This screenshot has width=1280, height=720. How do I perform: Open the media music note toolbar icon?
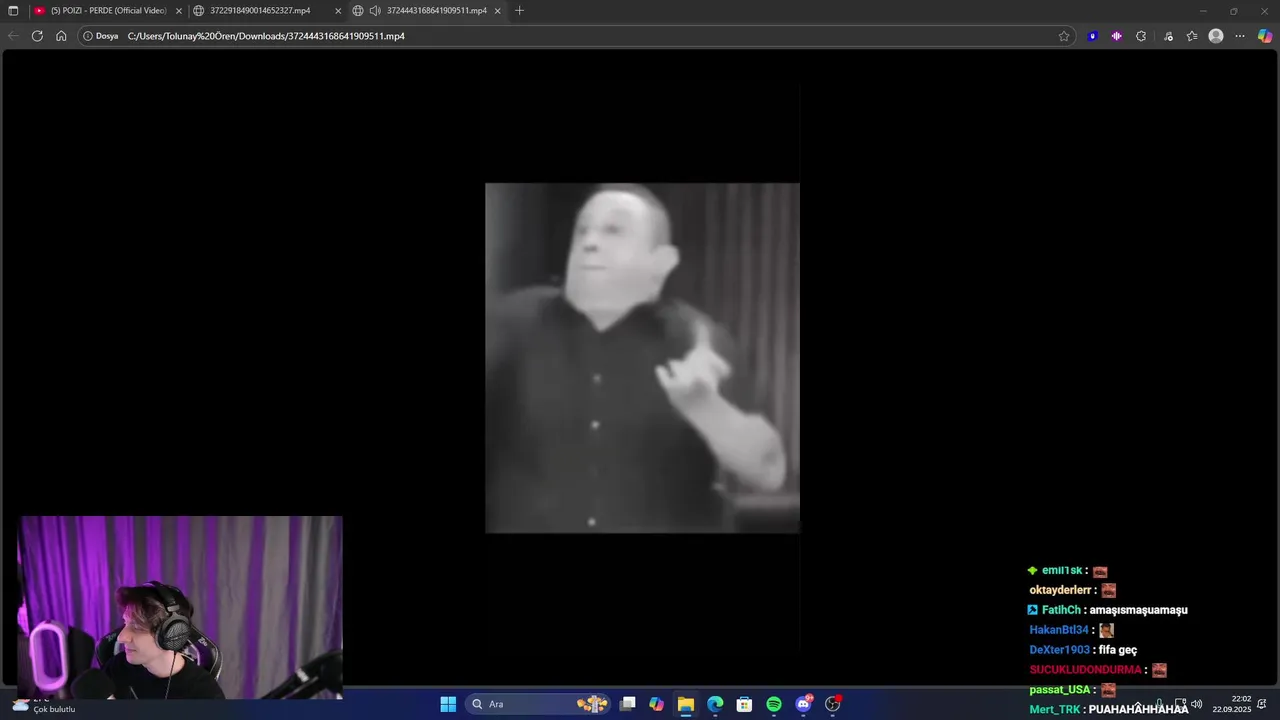[x=1168, y=36]
